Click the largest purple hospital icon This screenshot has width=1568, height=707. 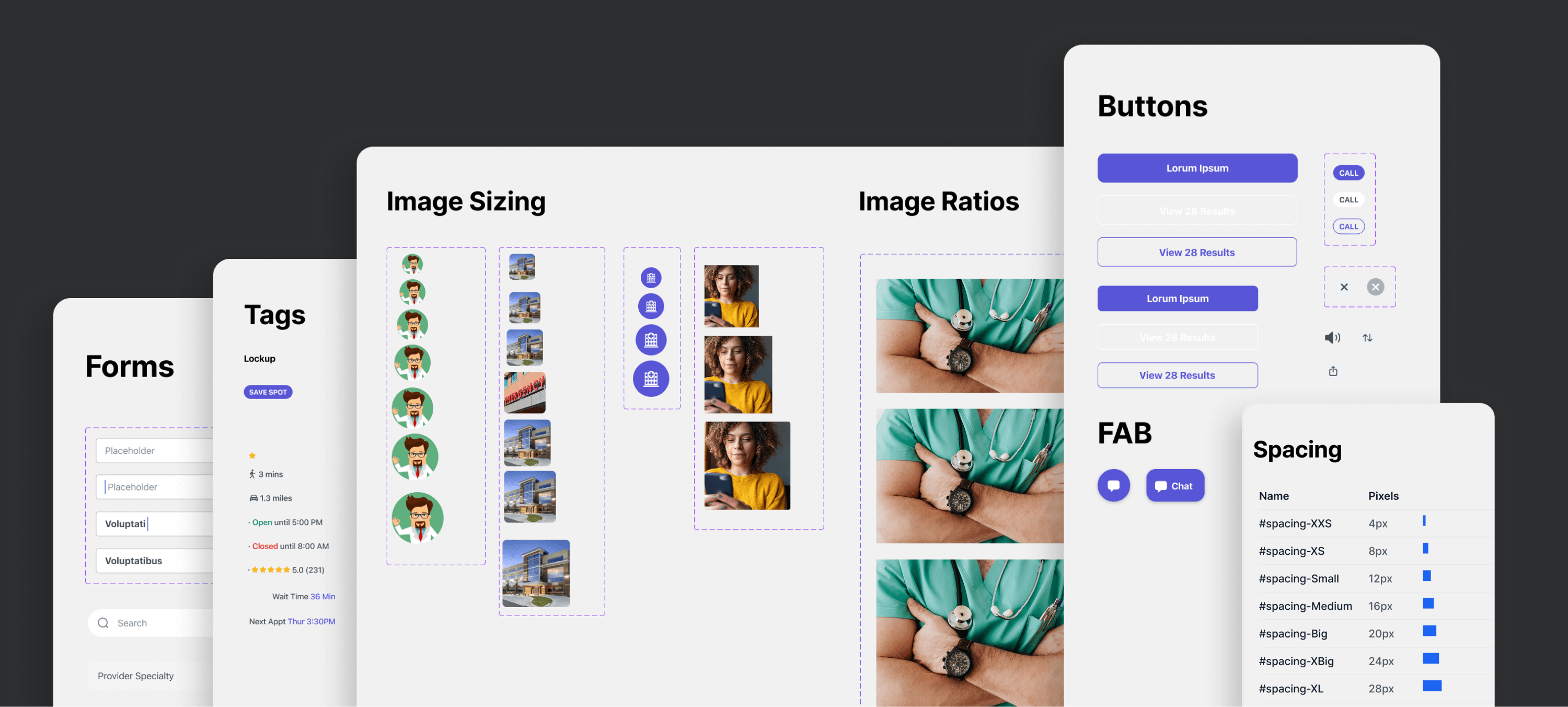pos(651,379)
